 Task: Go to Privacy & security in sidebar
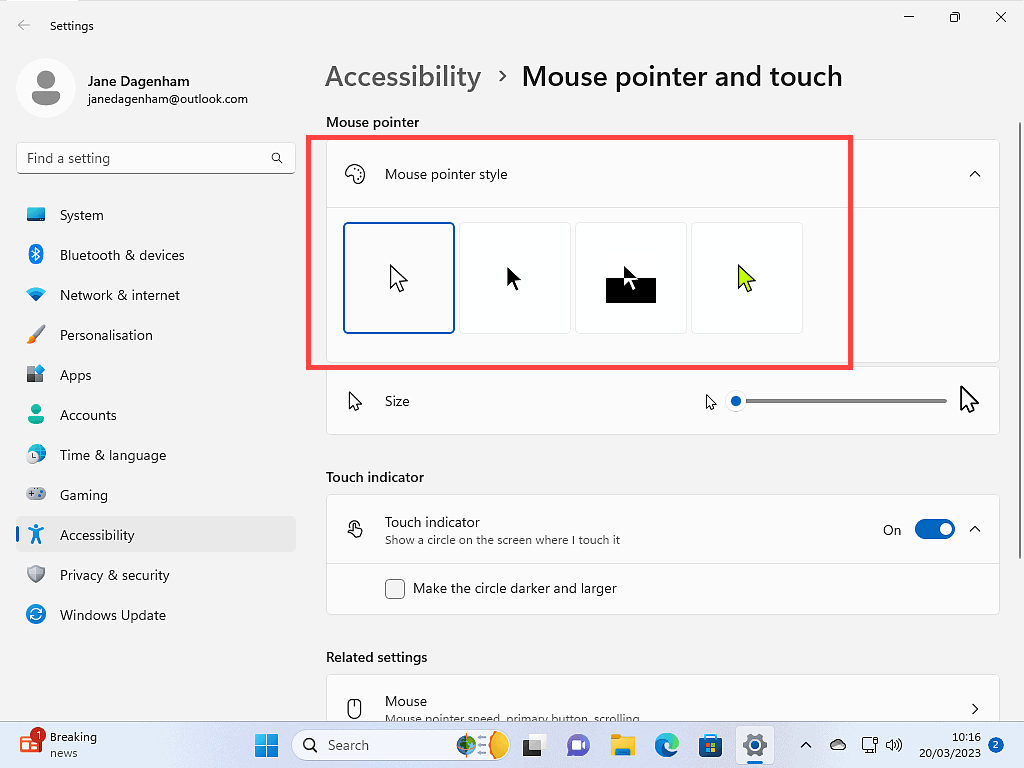click(114, 575)
